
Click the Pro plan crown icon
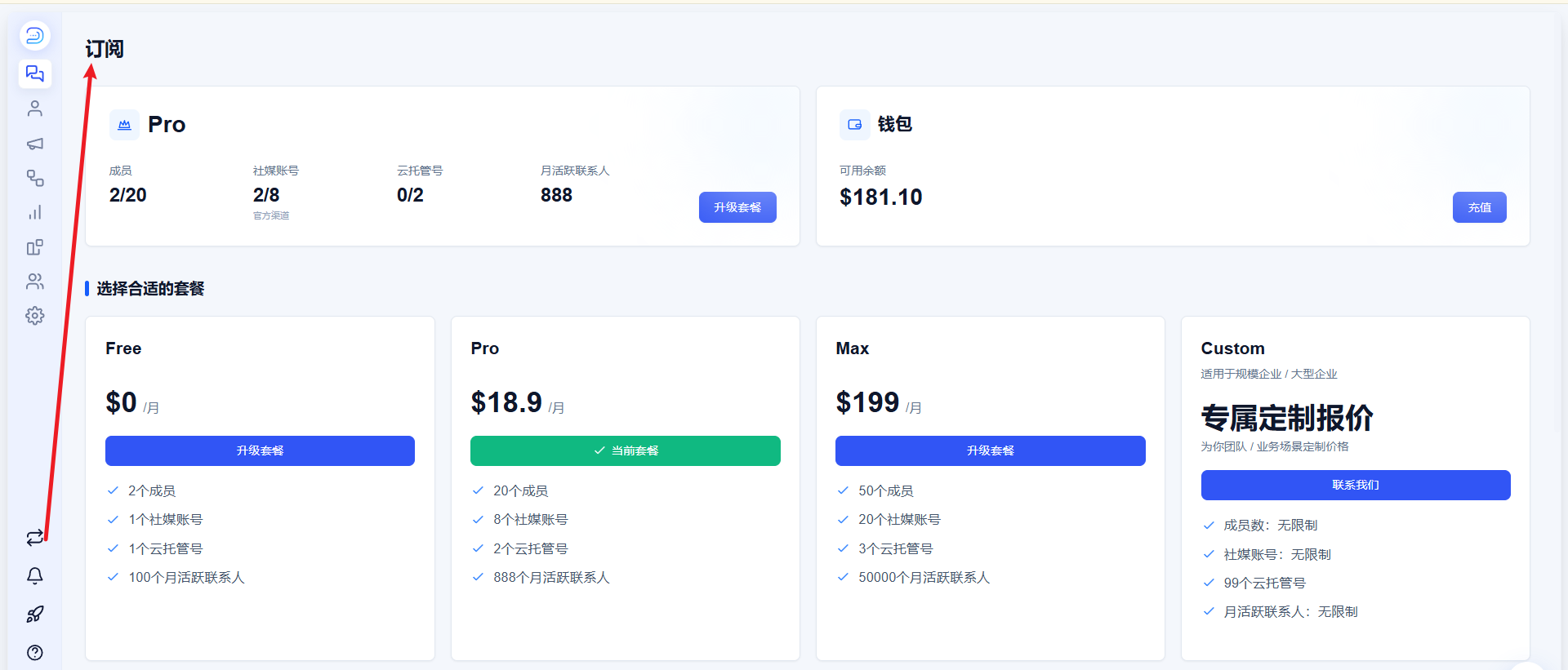124,125
